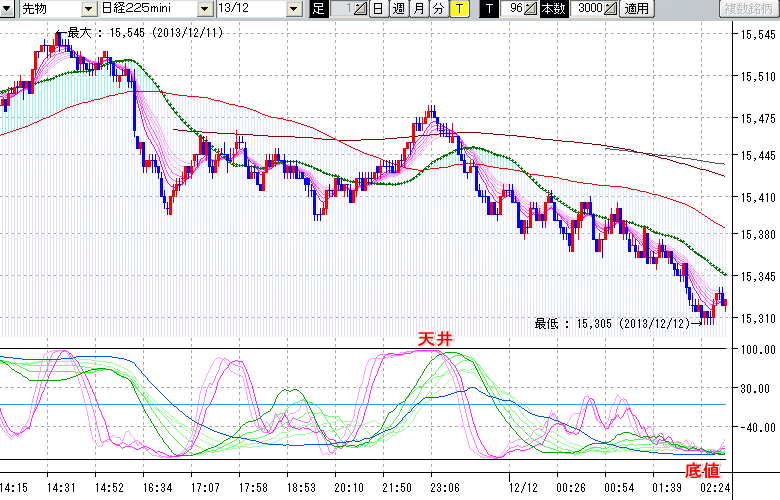Select the 日 daily timeframe button
Screen dimensions: 780x500
(377, 9)
